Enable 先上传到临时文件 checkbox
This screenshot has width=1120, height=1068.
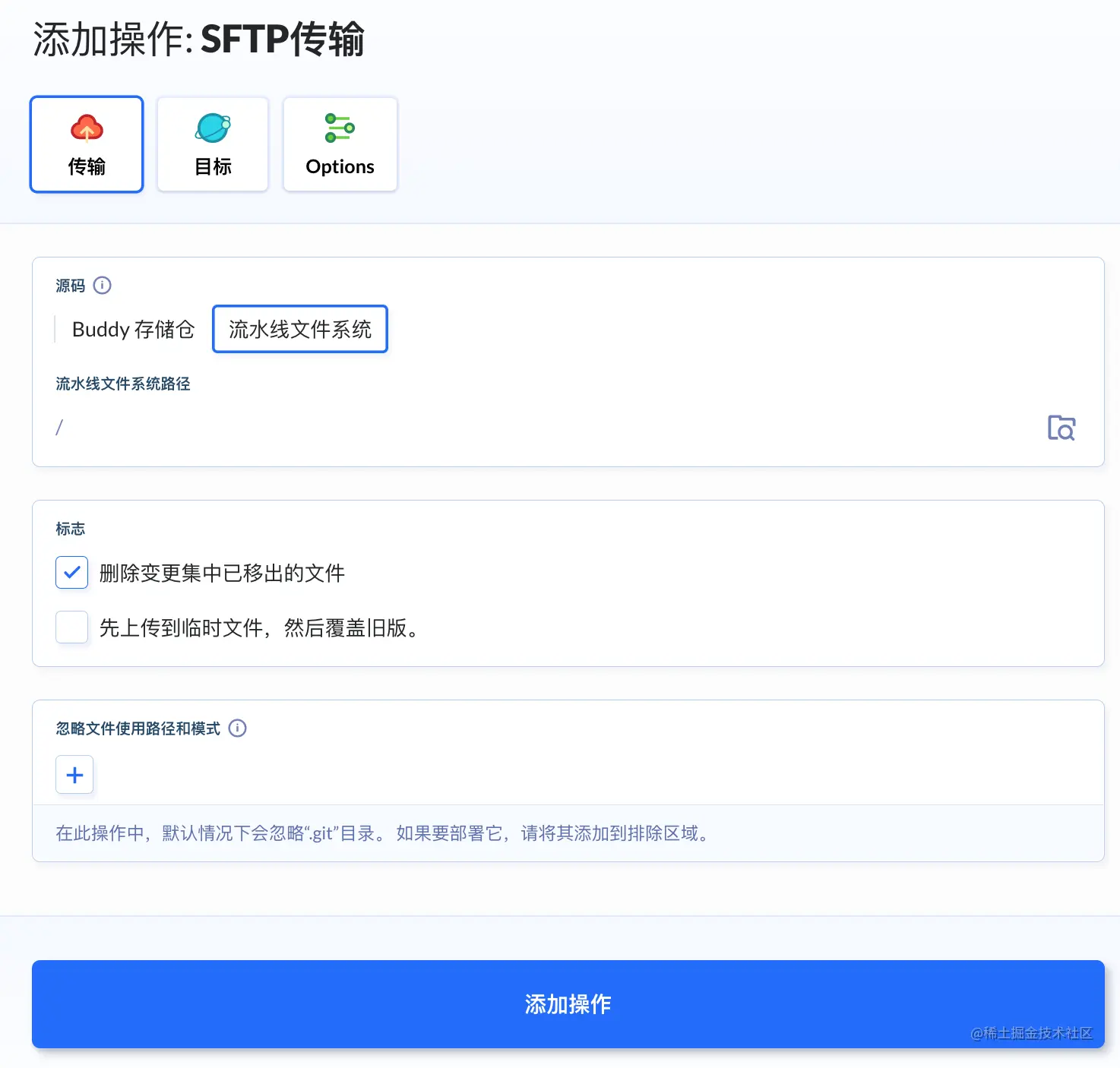point(71,627)
